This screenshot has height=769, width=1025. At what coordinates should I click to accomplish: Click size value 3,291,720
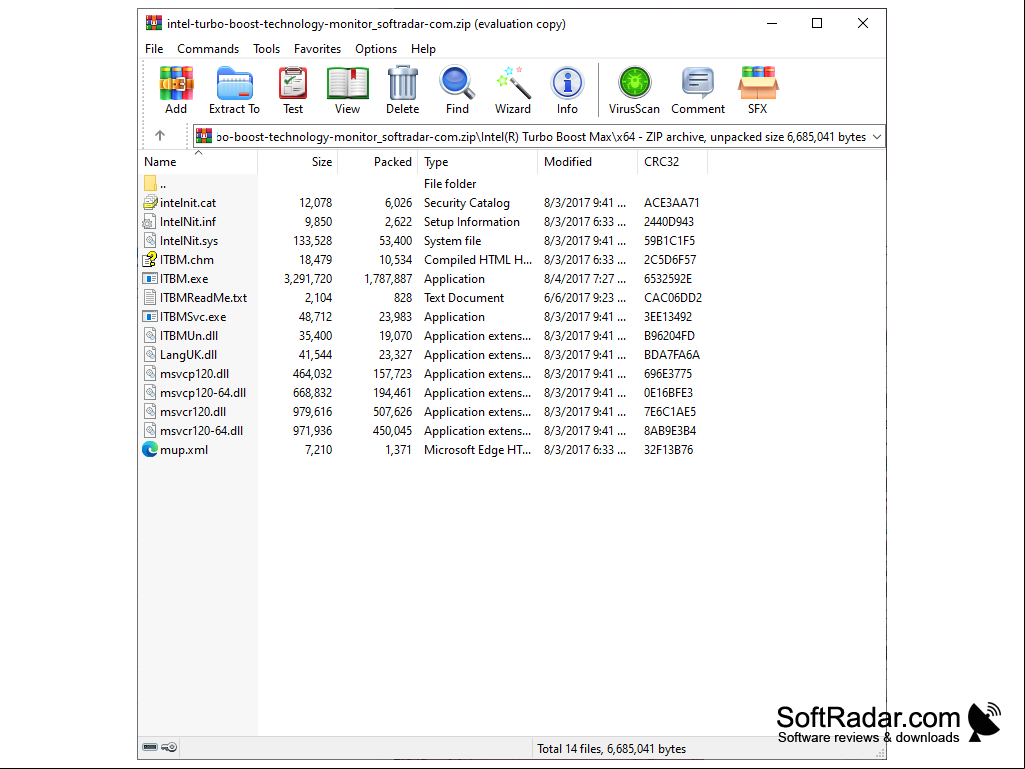308,279
